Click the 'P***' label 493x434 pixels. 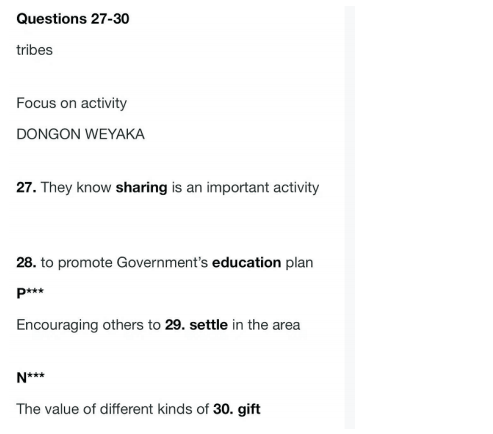[x=30, y=293]
